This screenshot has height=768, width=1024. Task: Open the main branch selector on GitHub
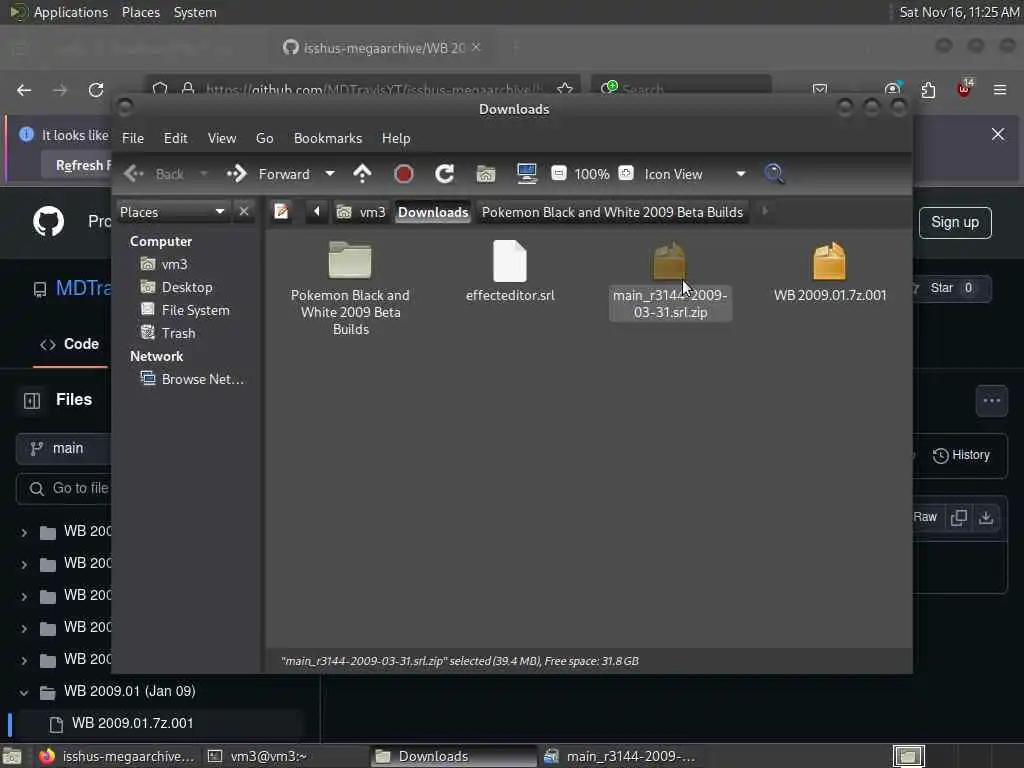coord(64,449)
